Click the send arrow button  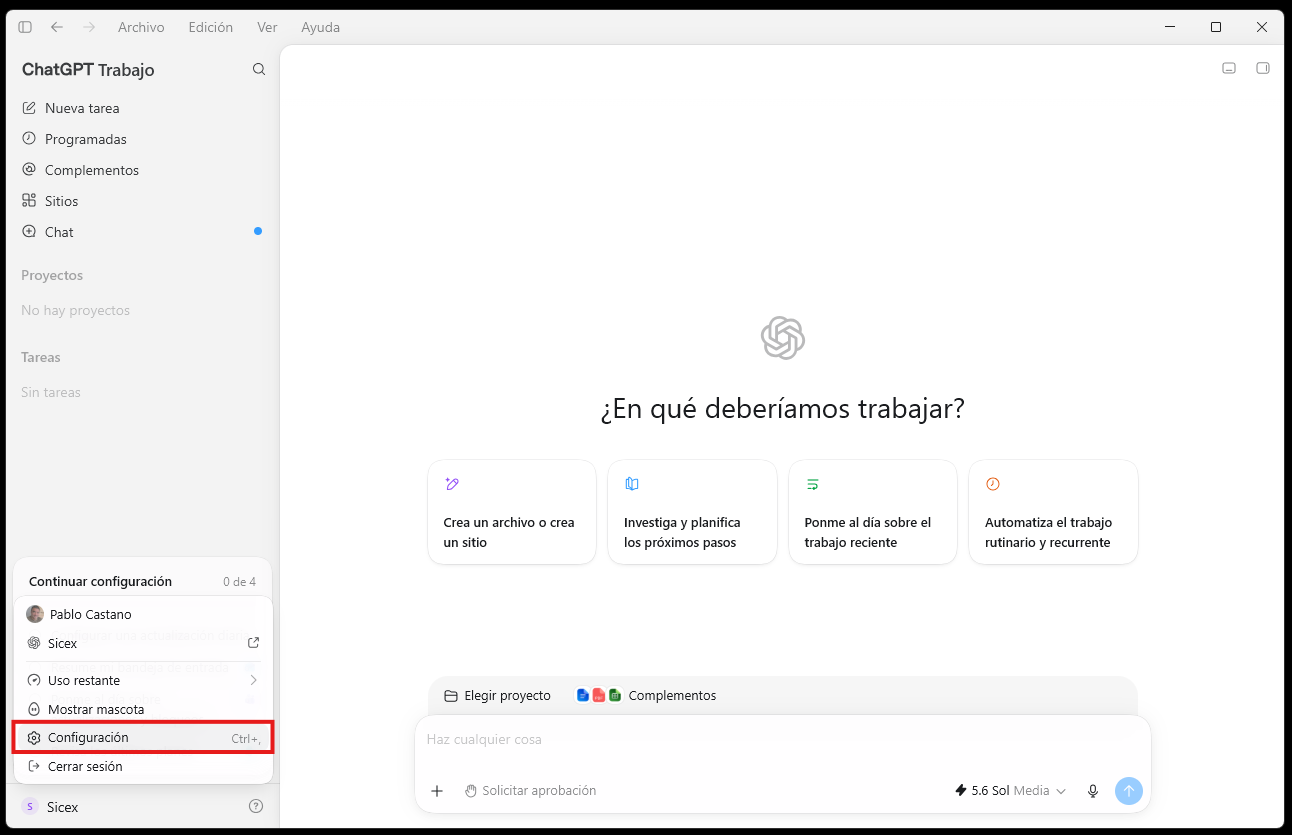(x=1129, y=791)
